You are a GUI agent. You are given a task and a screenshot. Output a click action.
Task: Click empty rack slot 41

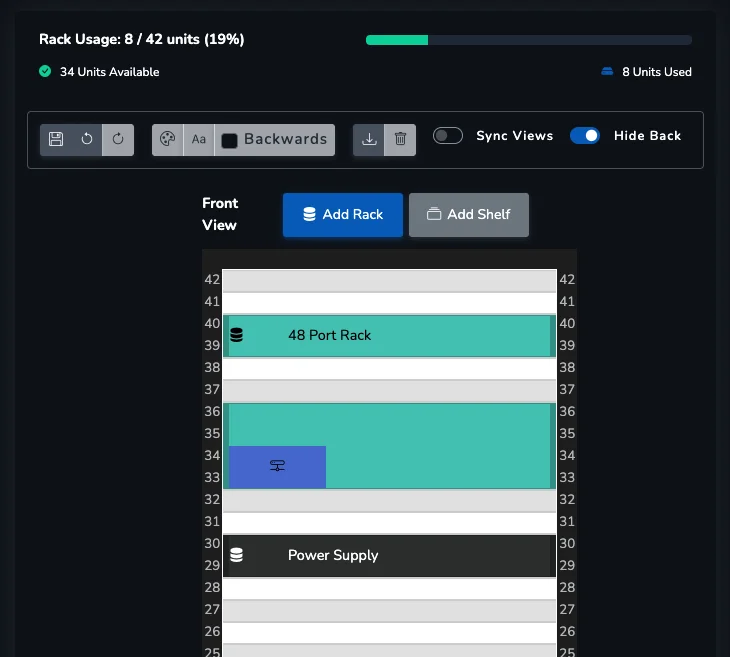389,303
